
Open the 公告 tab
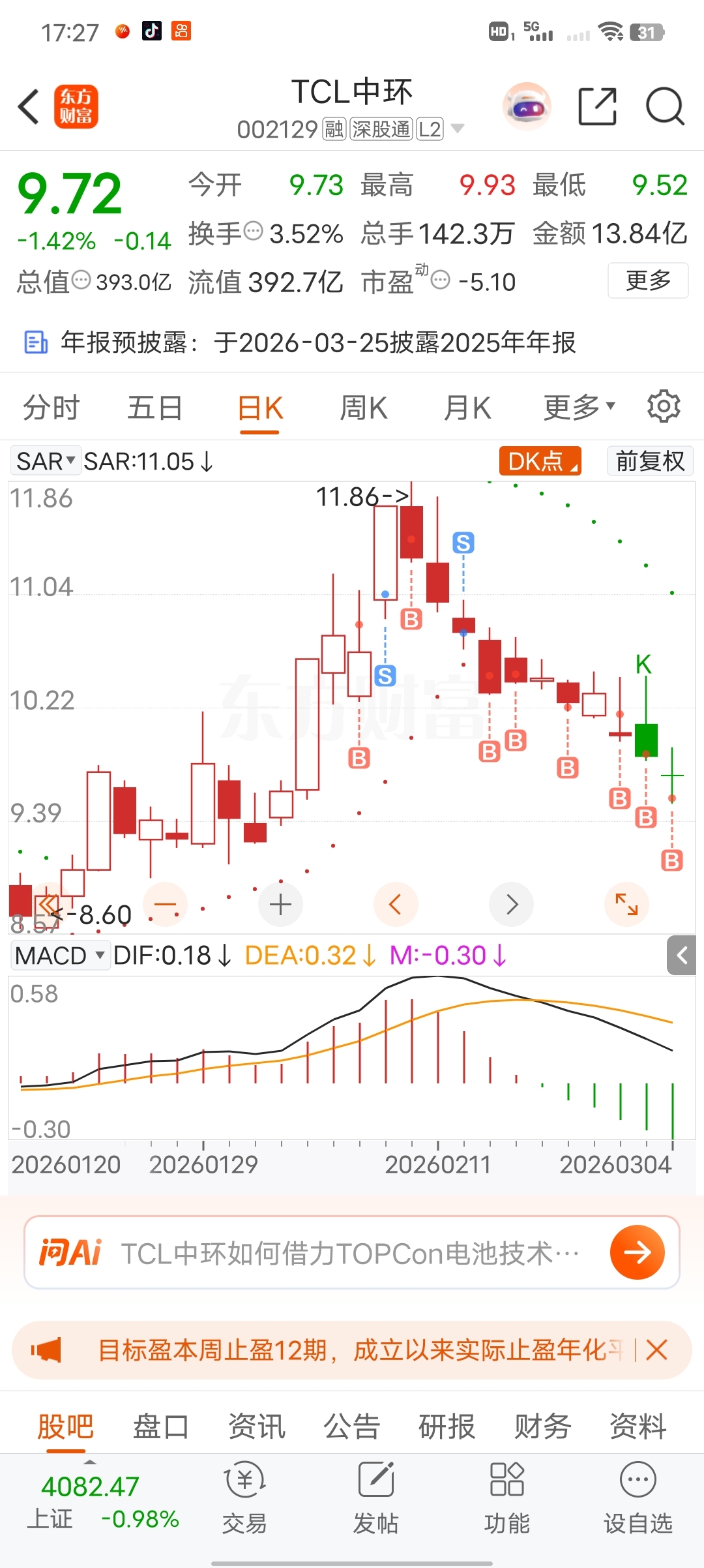click(352, 1426)
